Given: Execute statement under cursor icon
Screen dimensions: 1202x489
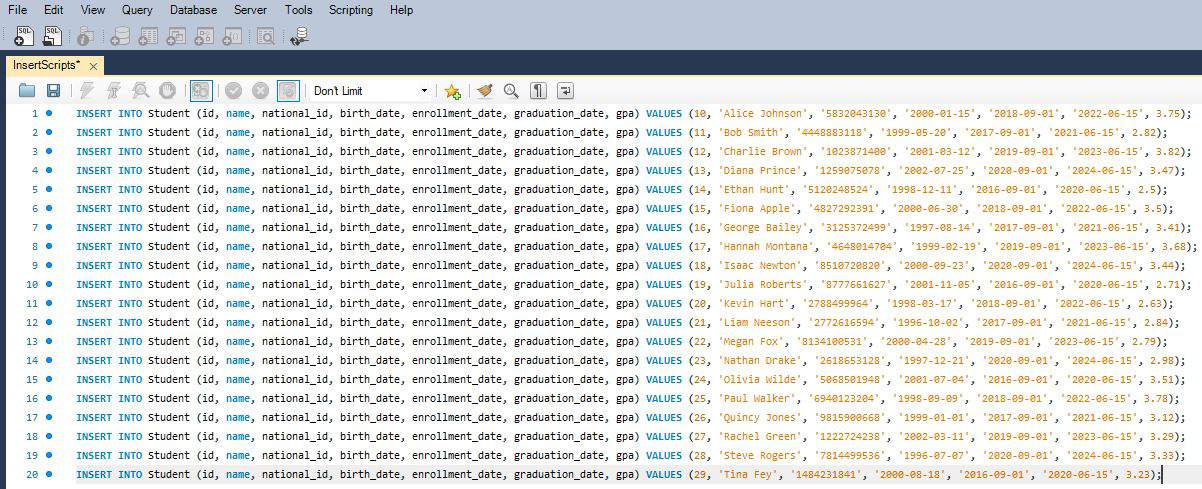Looking at the screenshot, I should point(114,91).
